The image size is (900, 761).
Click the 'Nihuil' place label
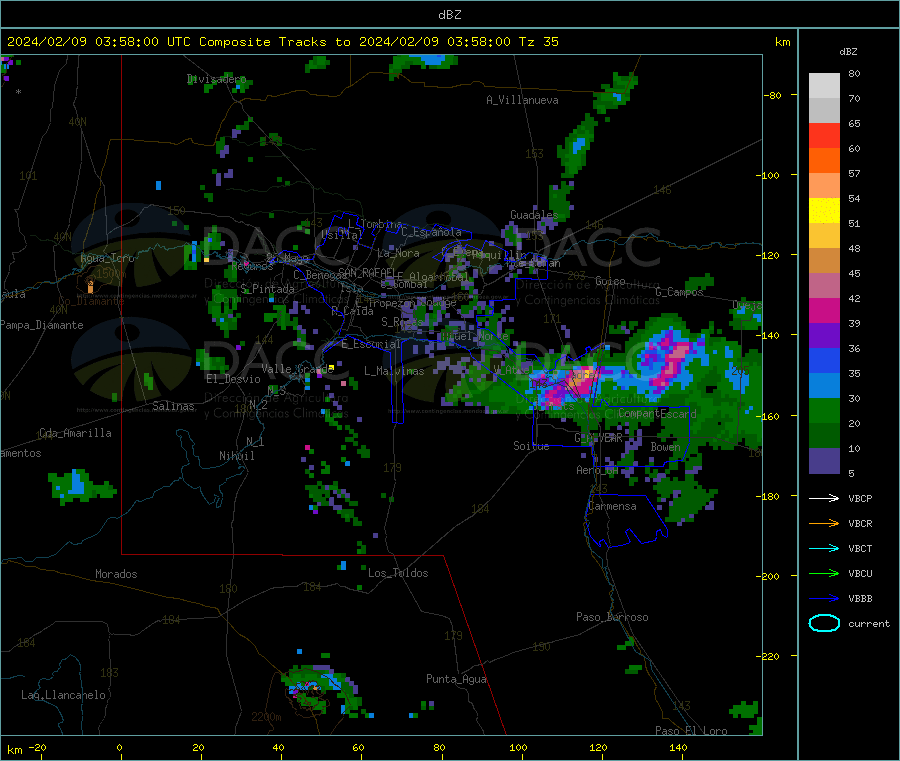point(236,456)
